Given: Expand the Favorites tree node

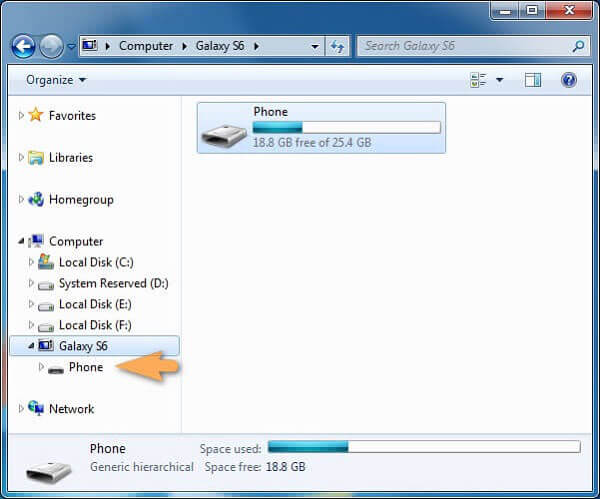Looking at the screenshot, I should click(21, 115).
